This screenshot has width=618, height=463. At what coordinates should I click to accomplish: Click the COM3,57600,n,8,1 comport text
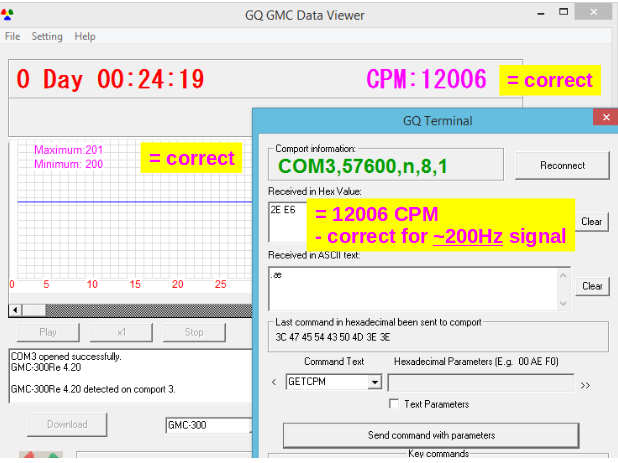363,166
